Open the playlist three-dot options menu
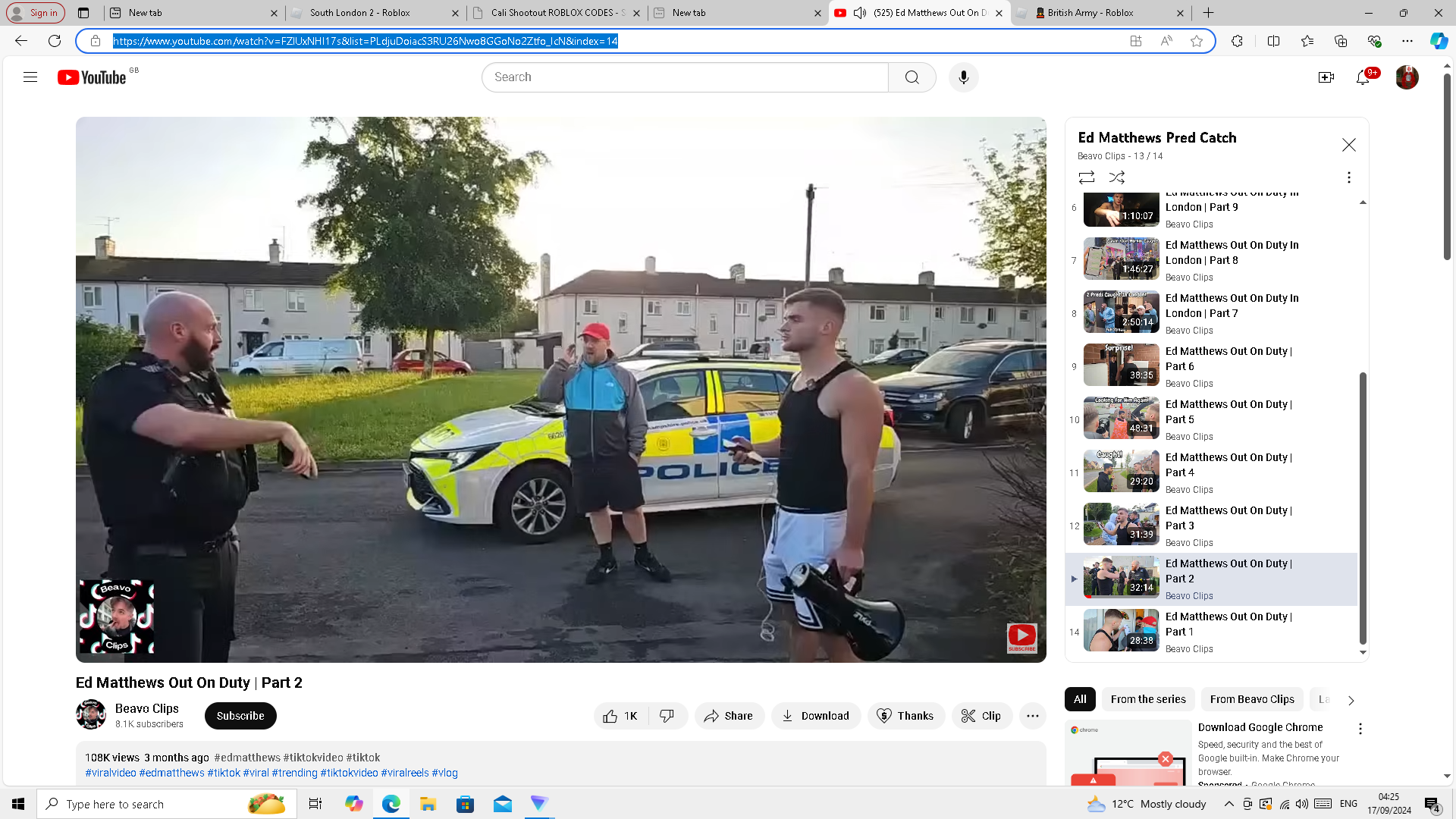This screenshot has height=819, width=1456. point(1348,177)
